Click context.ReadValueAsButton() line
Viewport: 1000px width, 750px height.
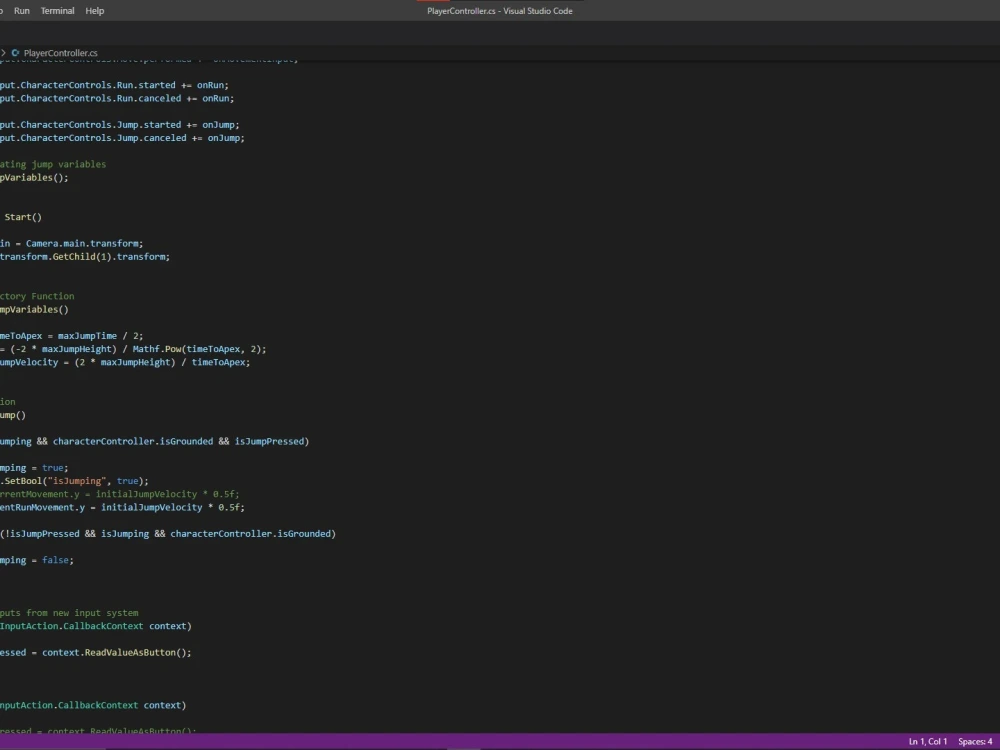96,652
